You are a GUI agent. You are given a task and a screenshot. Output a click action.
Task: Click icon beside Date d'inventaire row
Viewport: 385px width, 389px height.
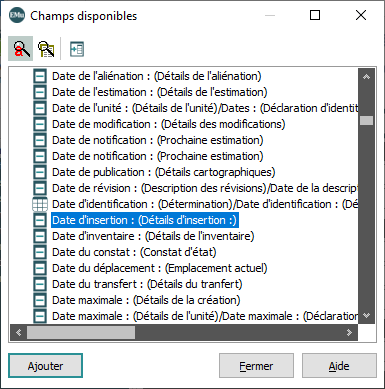pos(40,236)
